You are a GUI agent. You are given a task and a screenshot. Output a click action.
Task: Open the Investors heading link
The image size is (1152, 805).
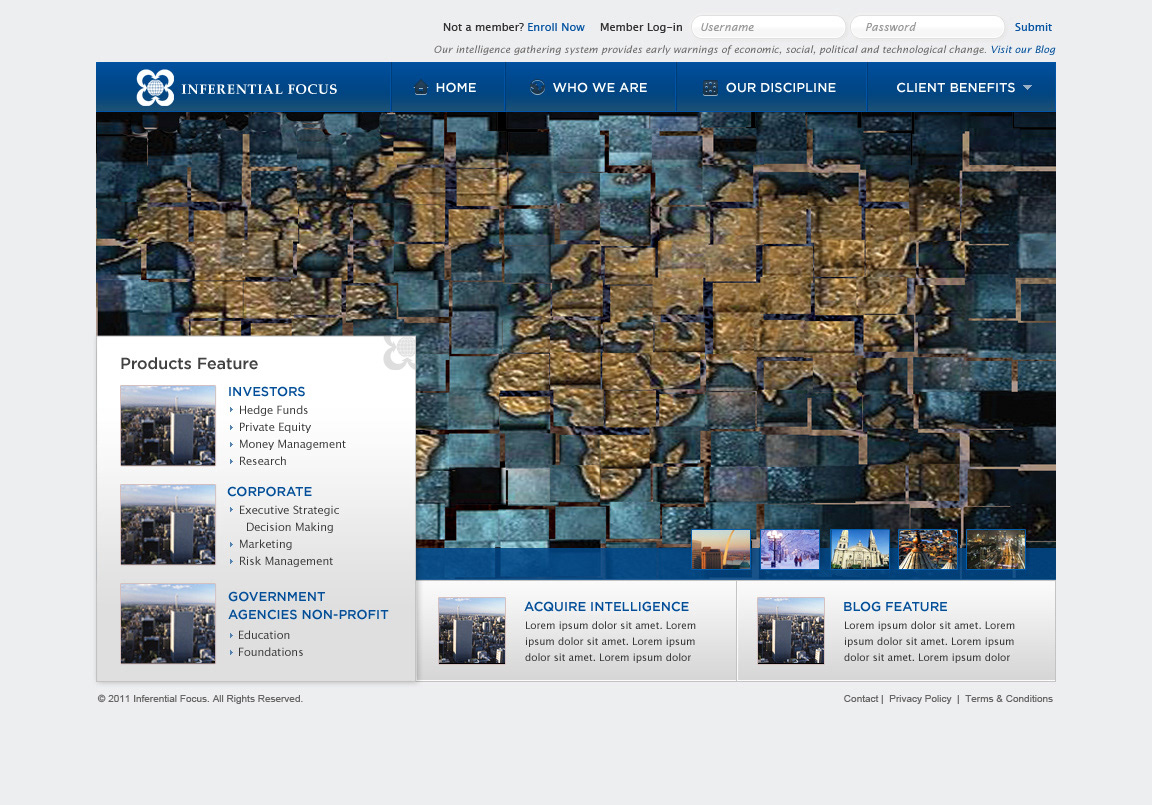[x=266, y=391]
